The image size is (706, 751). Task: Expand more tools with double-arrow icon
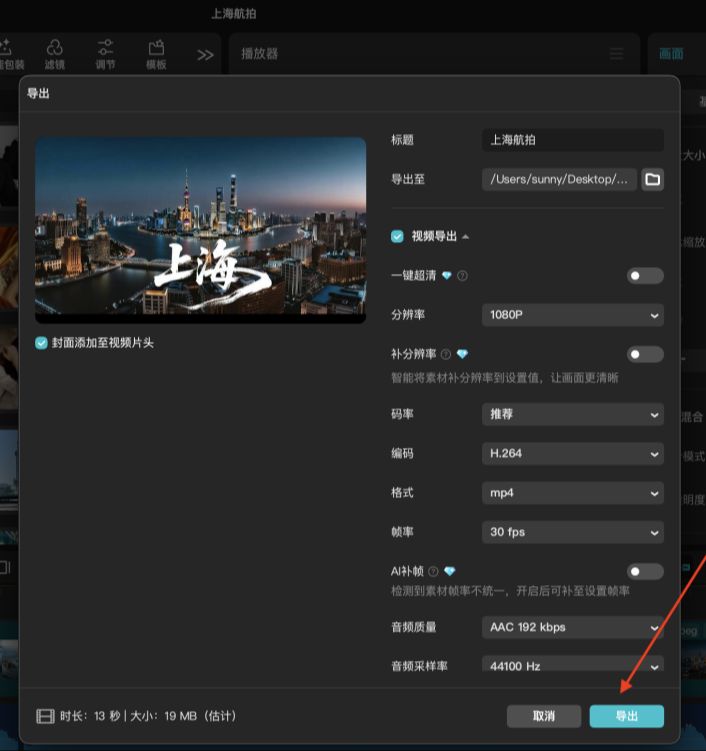click(x=205, y=55)
